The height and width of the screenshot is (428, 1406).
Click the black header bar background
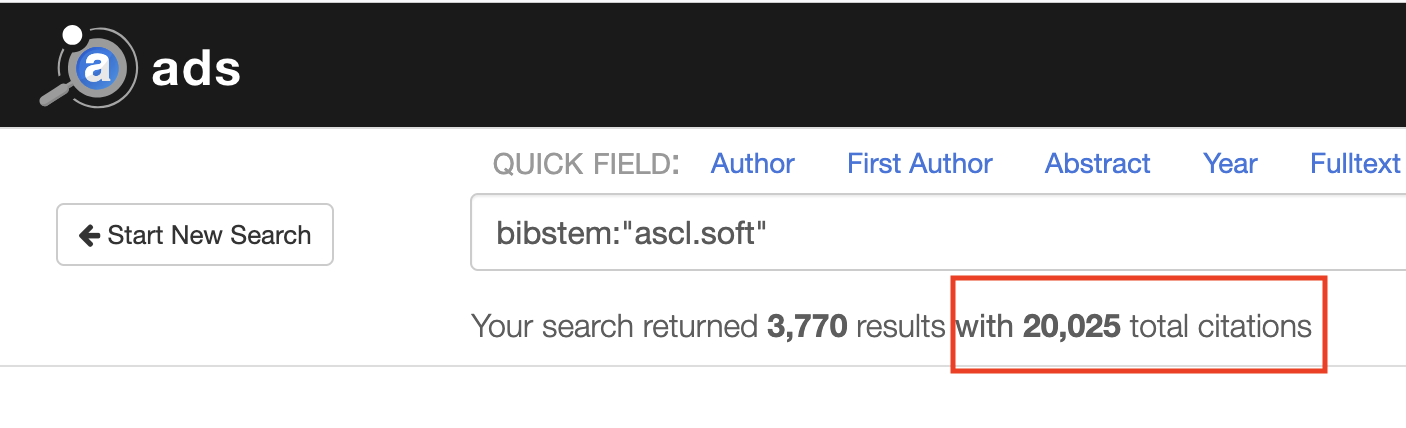[x=800, y=65]
